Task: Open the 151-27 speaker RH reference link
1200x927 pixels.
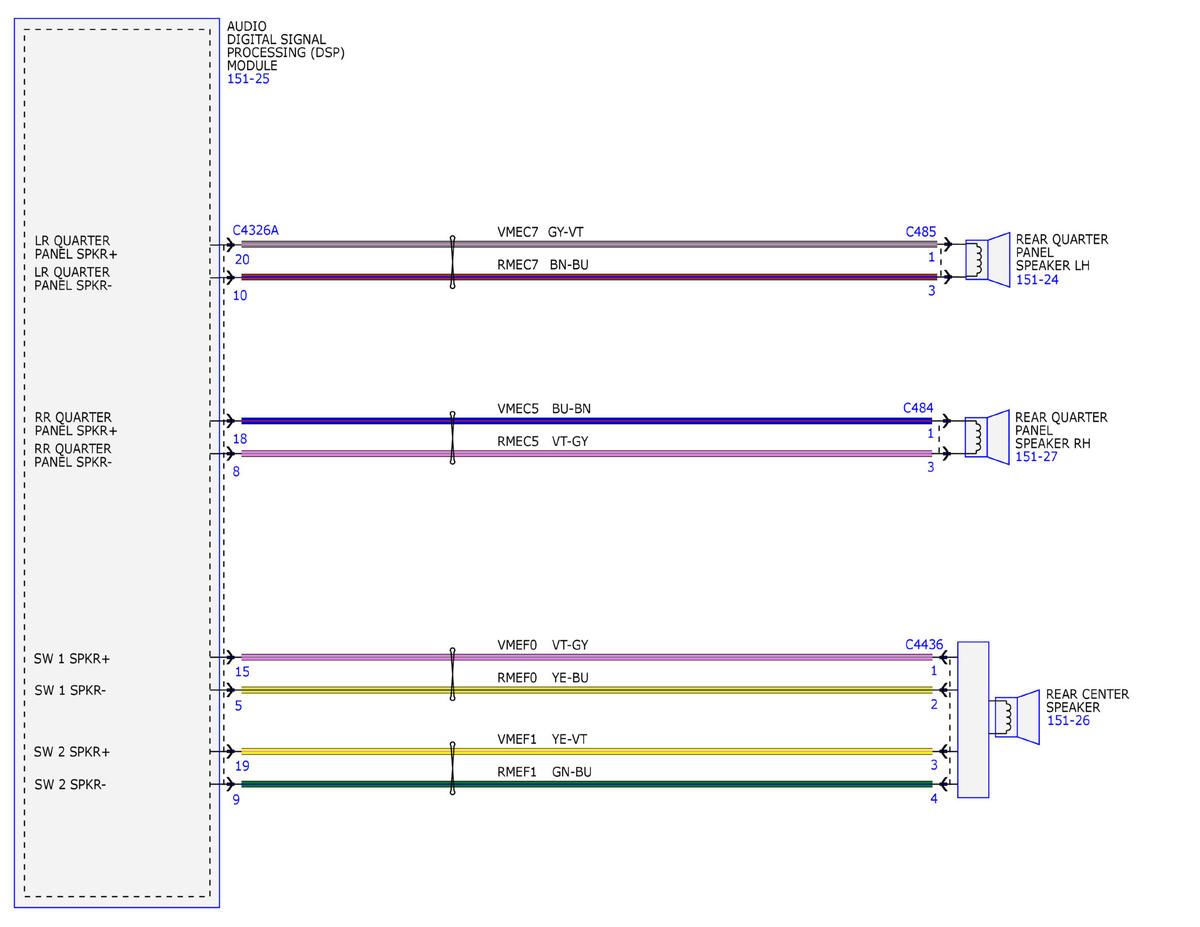Action: 1036,457
